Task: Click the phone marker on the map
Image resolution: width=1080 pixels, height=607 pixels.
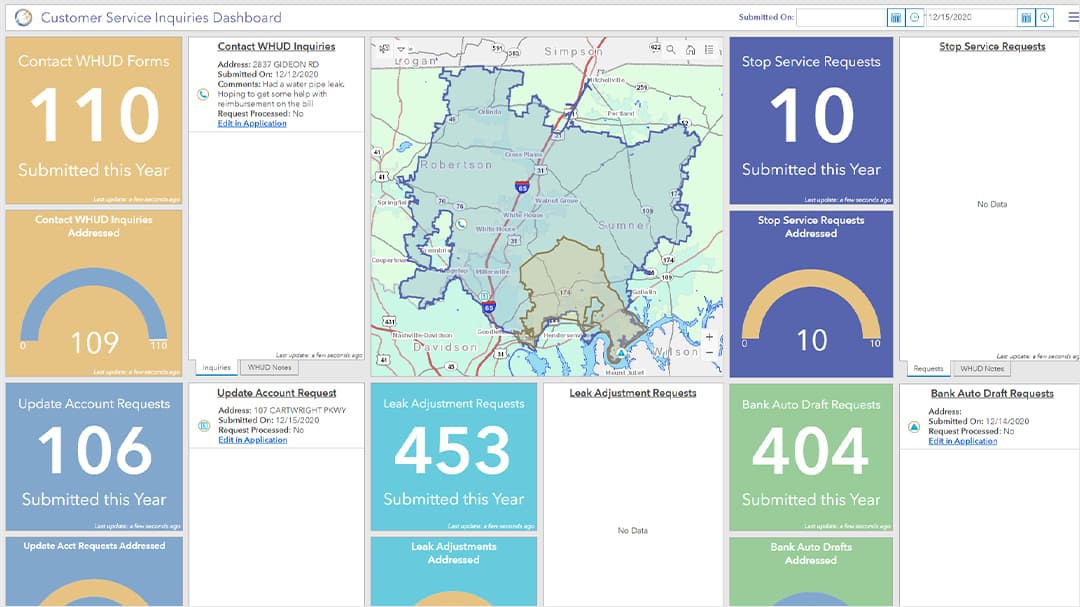Action: click(x=461, y=224)
